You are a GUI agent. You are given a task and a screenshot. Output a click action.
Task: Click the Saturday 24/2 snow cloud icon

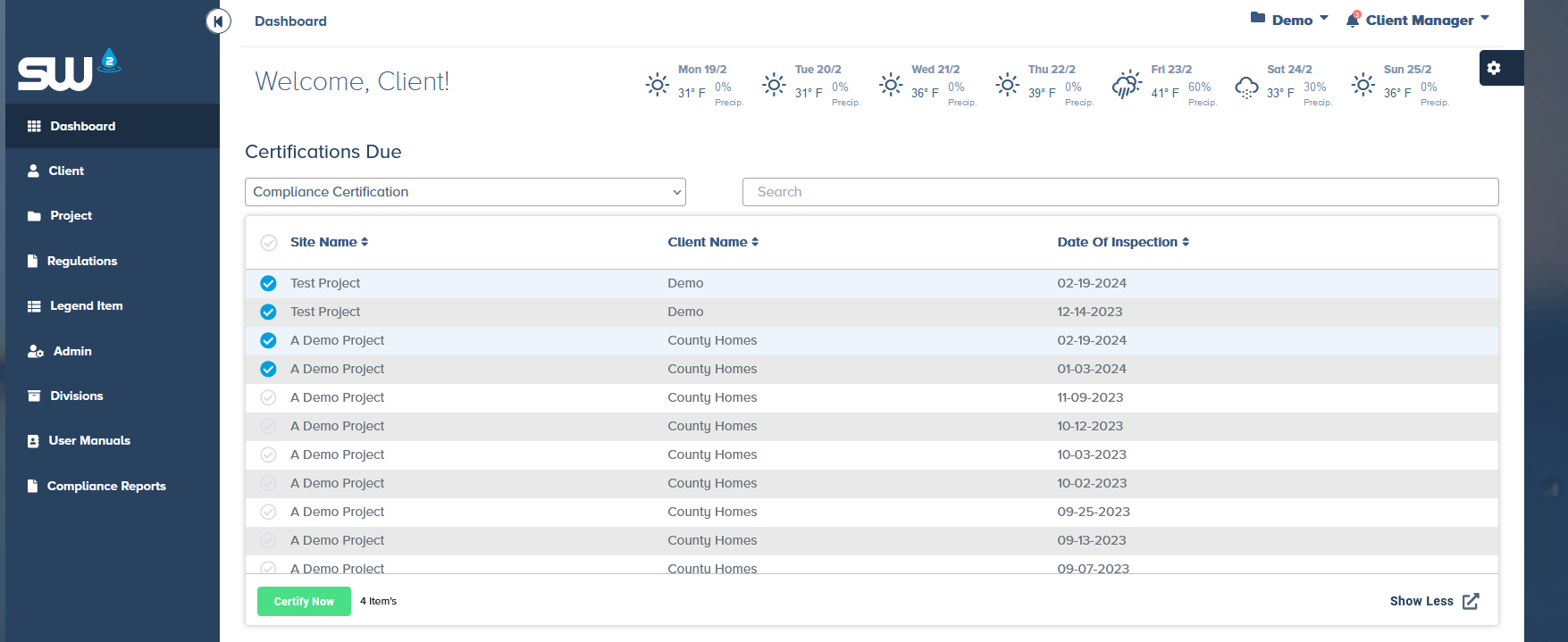[x=1246, y=87]
